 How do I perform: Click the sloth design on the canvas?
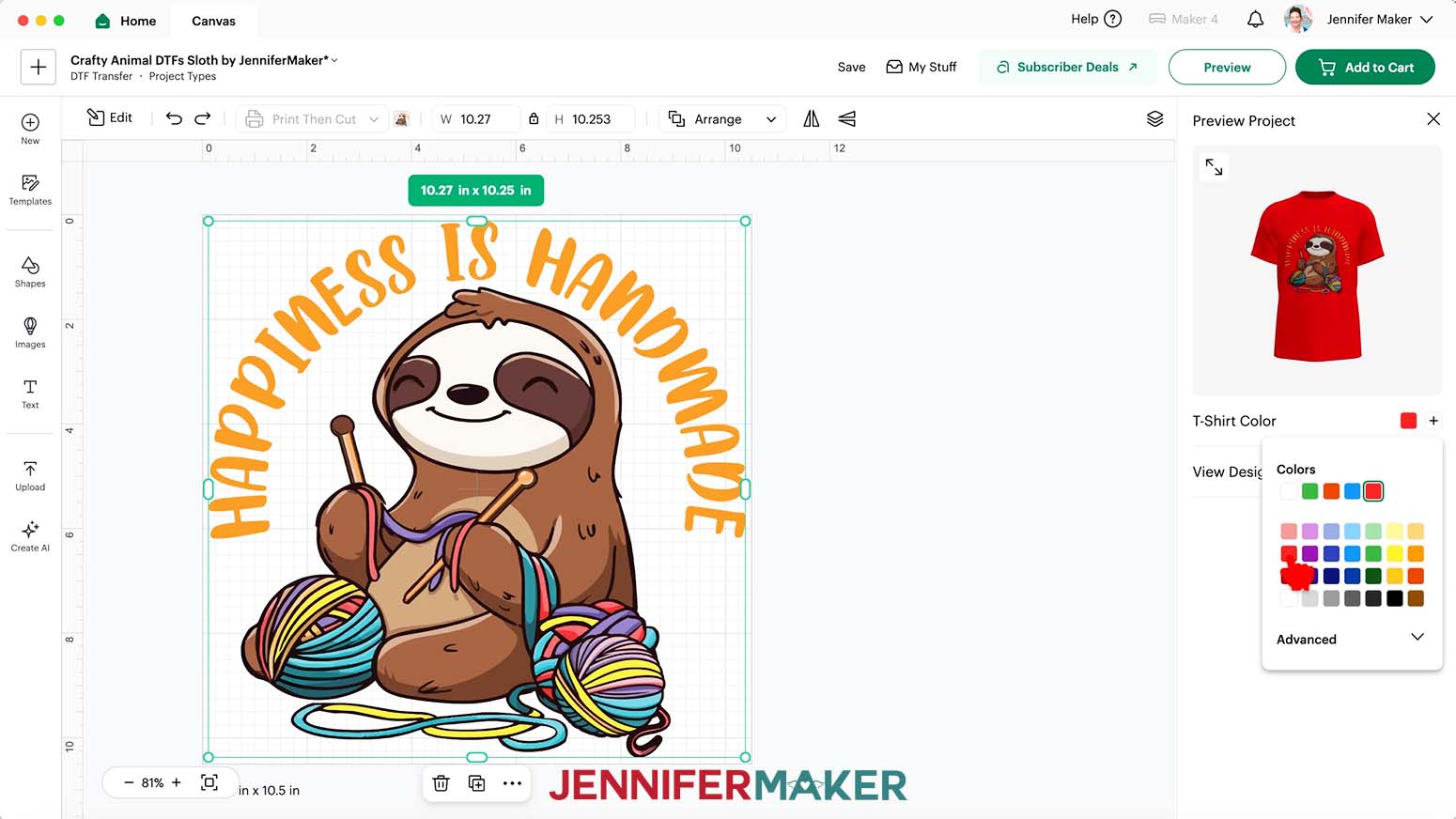(477, 488)
